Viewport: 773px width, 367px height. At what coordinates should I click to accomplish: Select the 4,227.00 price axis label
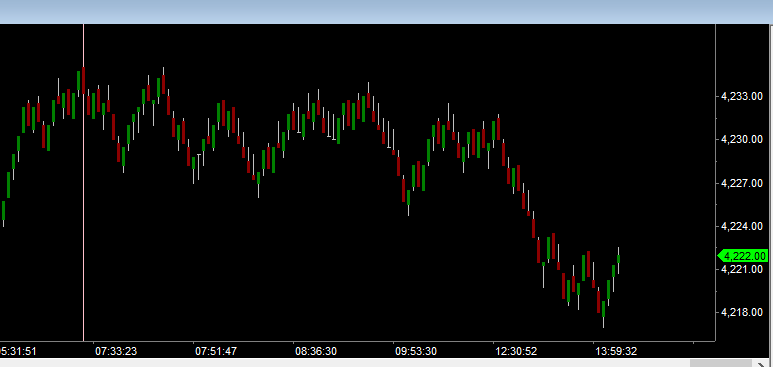742,184
